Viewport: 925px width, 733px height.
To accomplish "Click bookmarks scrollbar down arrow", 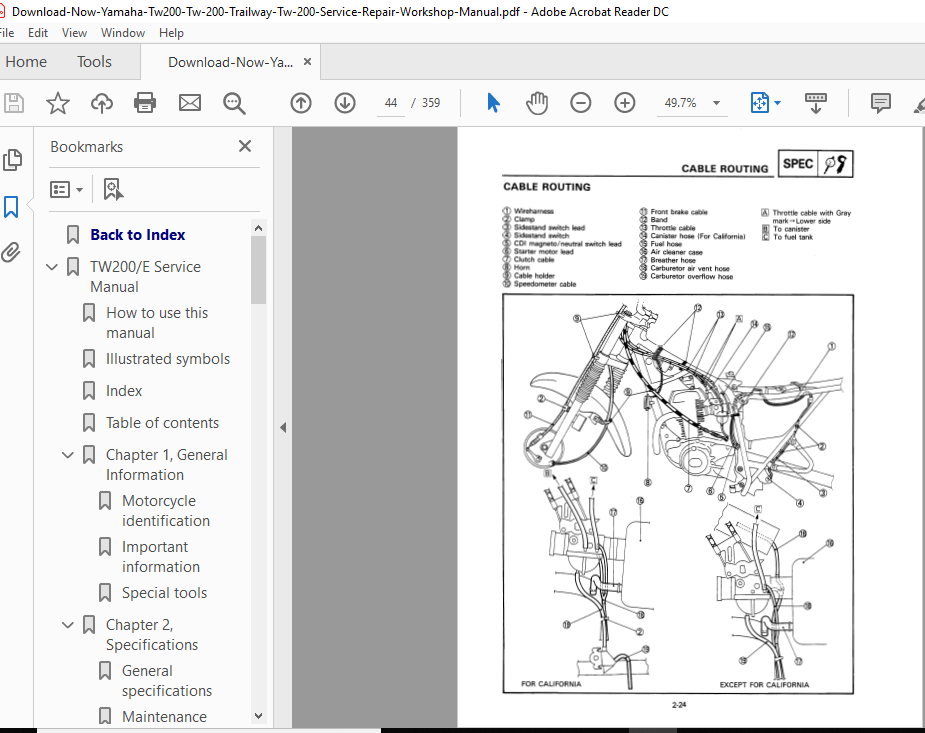I will pos(258,716).
